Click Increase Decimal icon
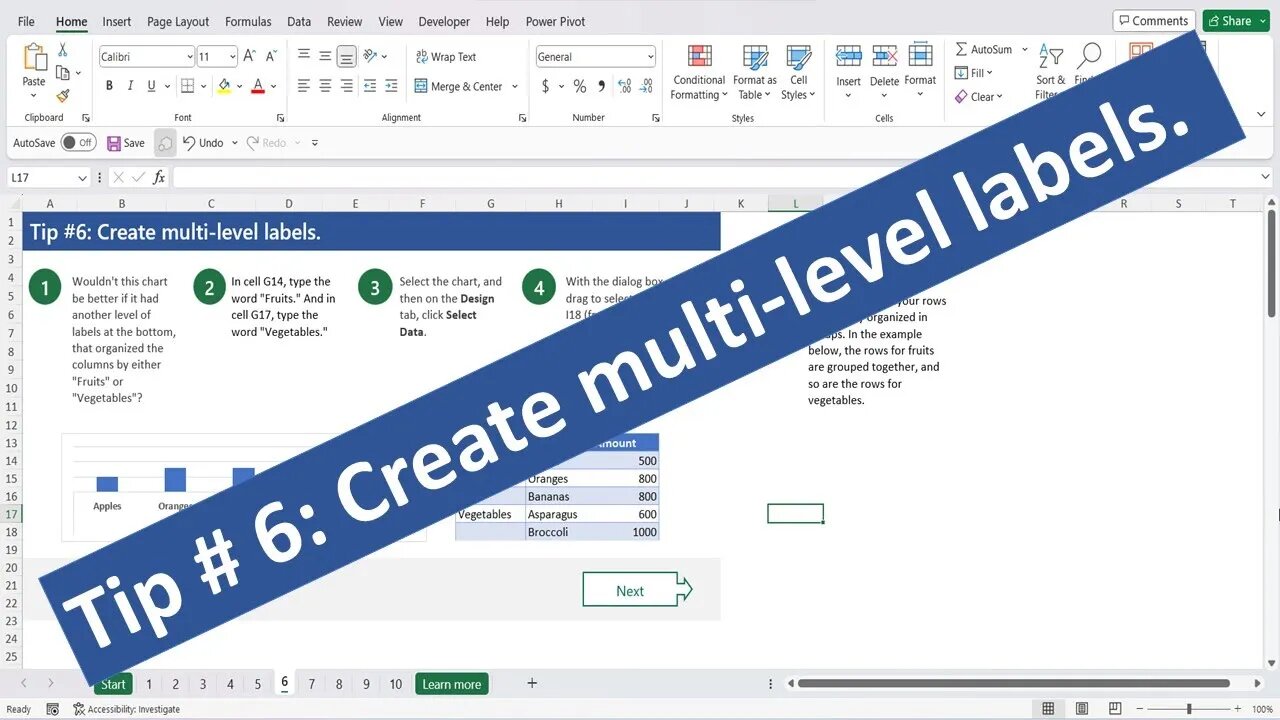This screenshot has width=1280, height=720. pos(625,87)
